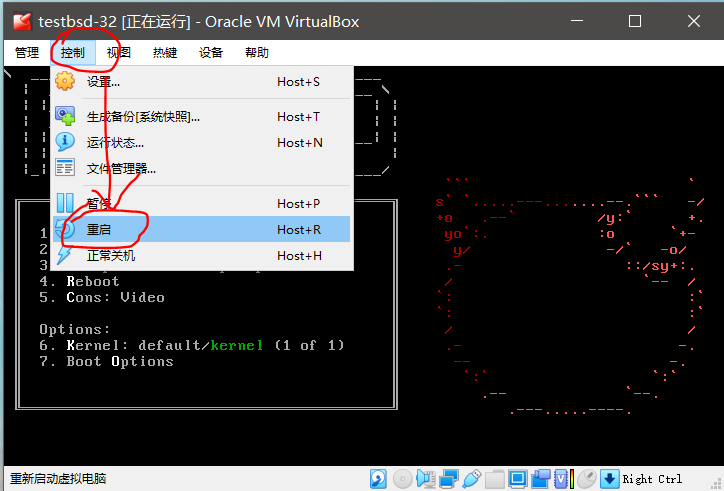Select 暂停 to pause the VM

point(202,203)
